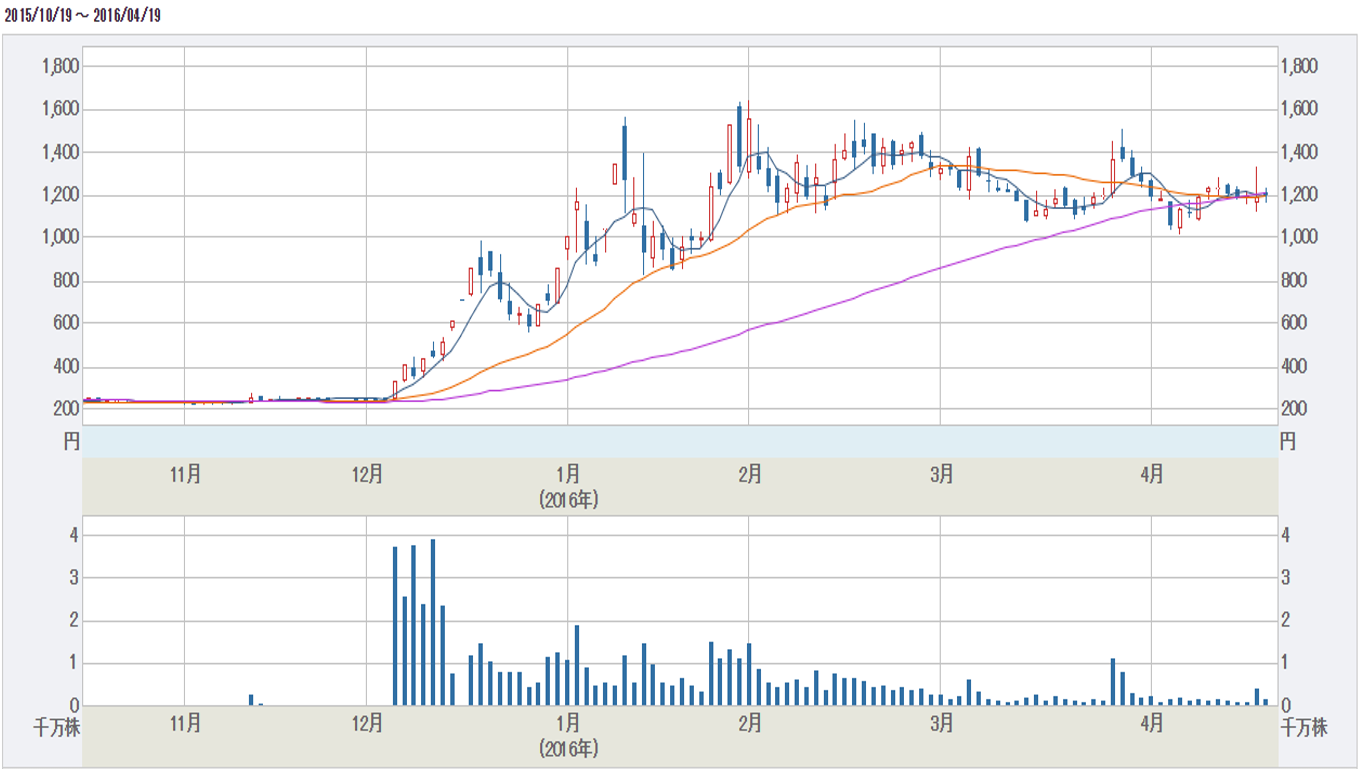The height and width of the screenshot is (769, 1363).
Task: Click the 200 label on left price axis
Action: (66, 409)
